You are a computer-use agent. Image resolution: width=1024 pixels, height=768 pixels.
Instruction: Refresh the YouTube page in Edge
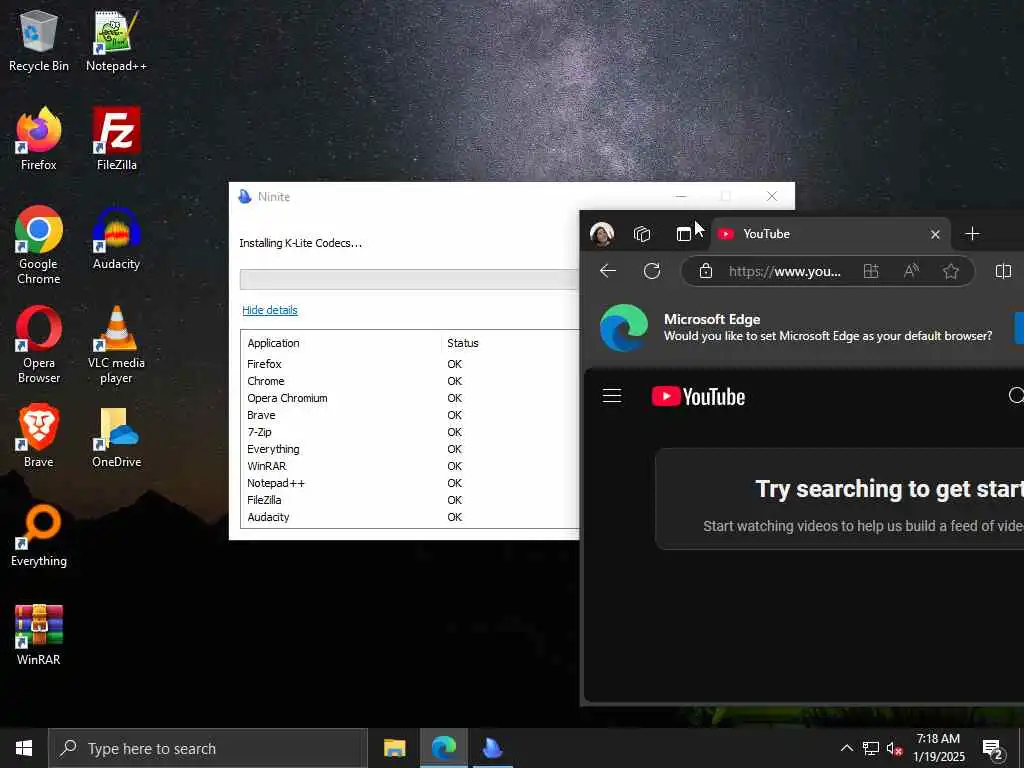point(652,271)
